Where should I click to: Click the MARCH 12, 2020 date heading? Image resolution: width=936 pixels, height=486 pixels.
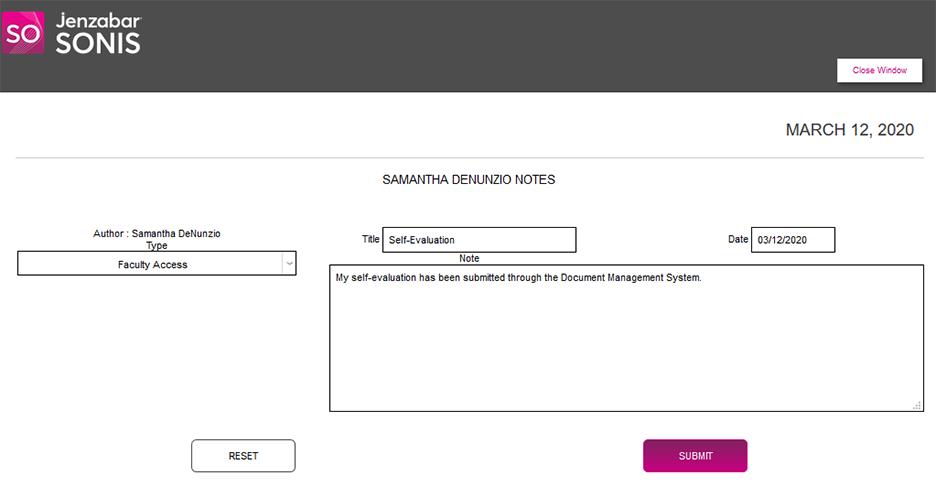[x=849, y=130]
